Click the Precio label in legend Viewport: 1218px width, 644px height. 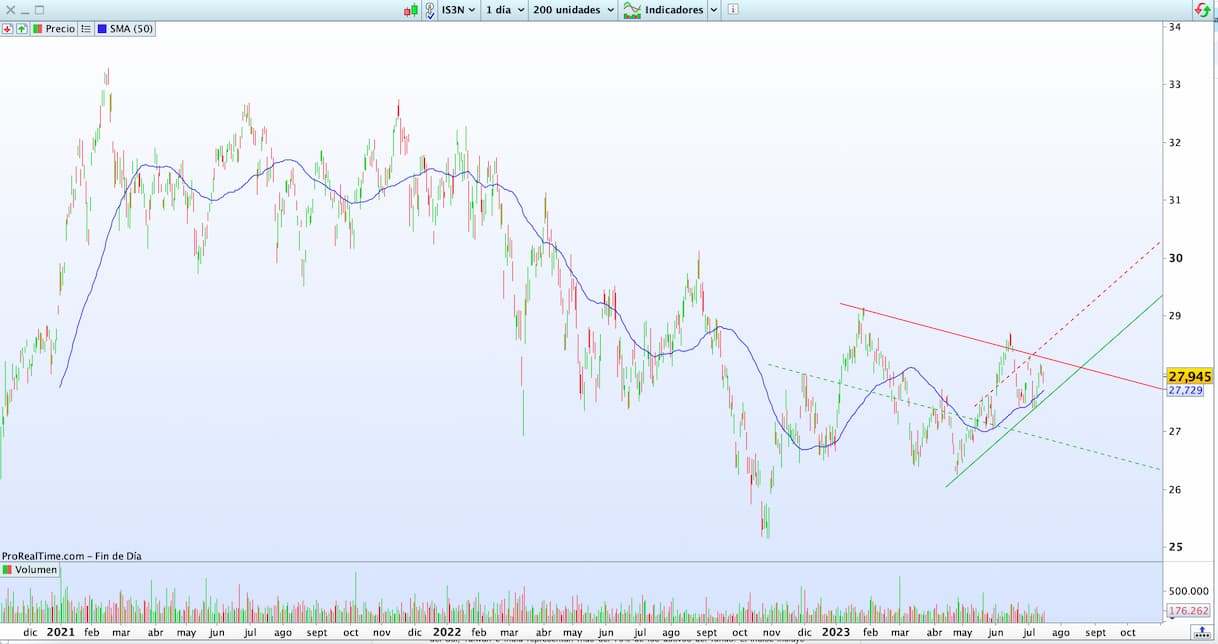click(x=59, y=29)
